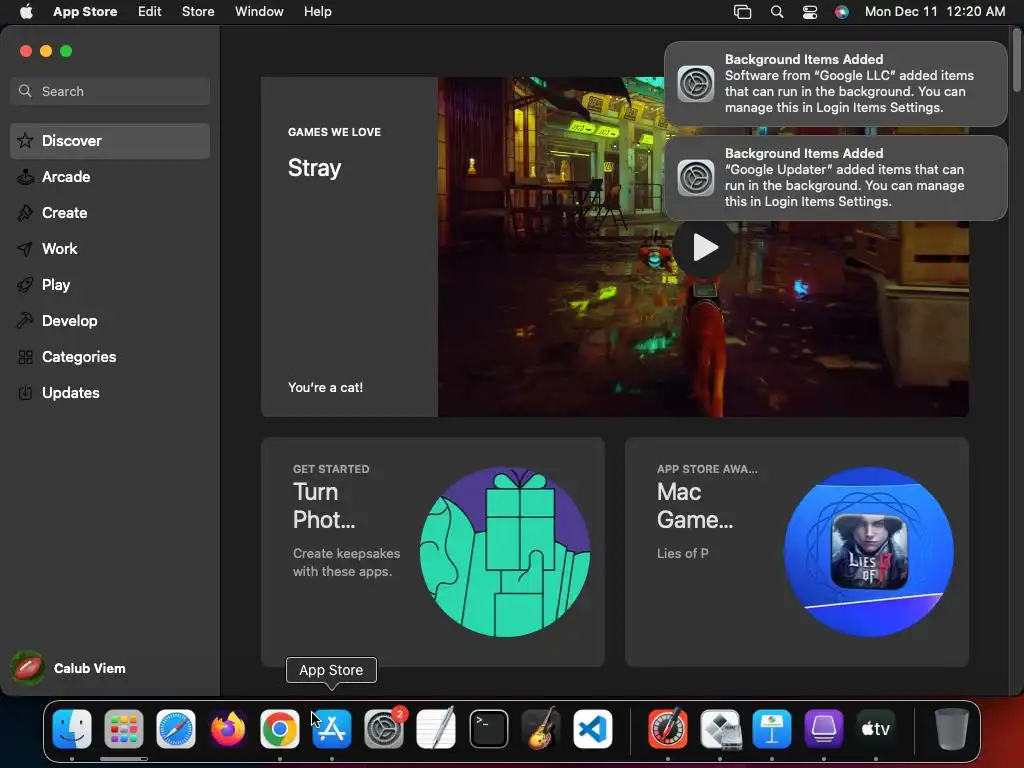Open the Store menu

198,12
